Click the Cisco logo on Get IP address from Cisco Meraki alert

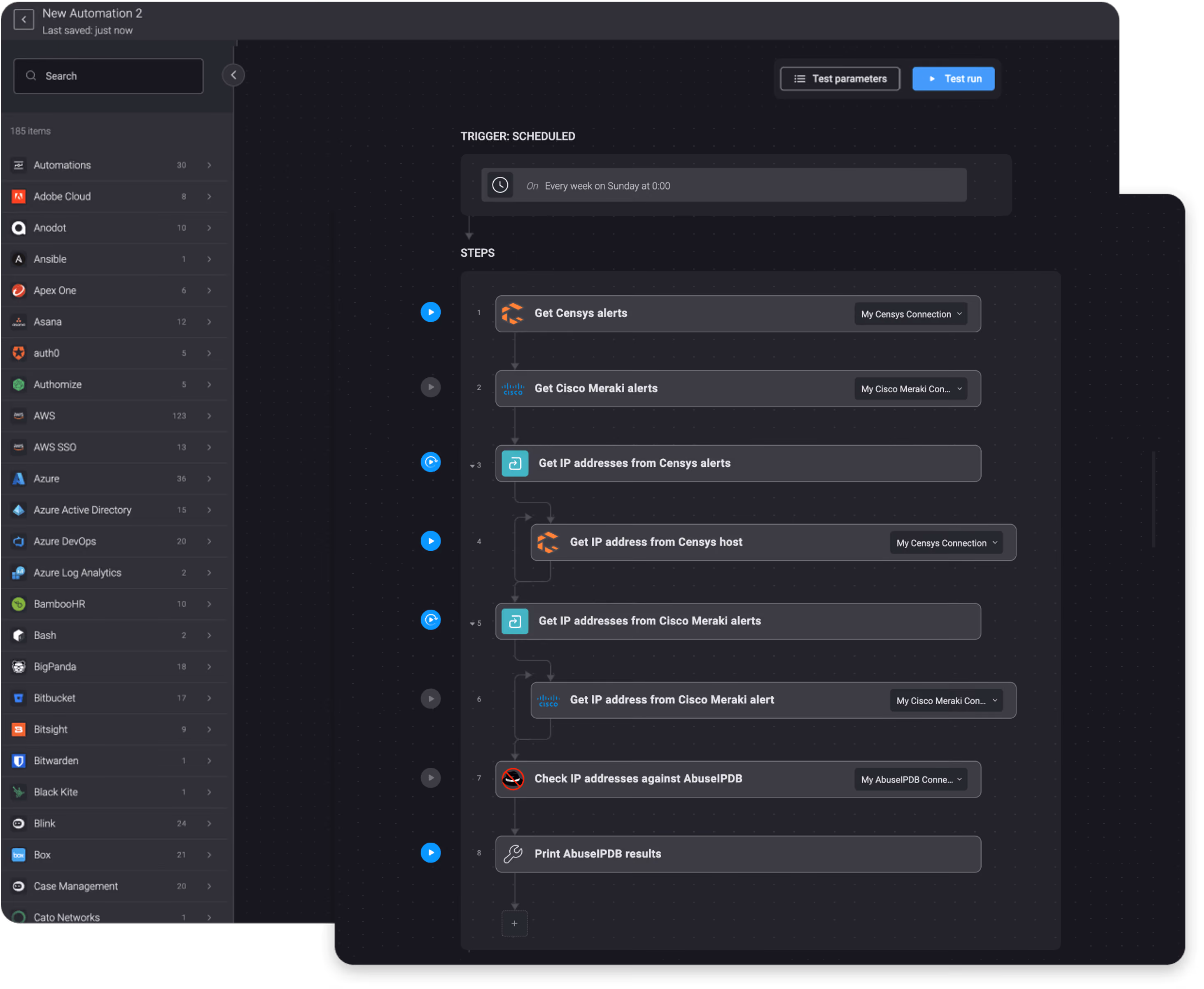pos(548,701)
